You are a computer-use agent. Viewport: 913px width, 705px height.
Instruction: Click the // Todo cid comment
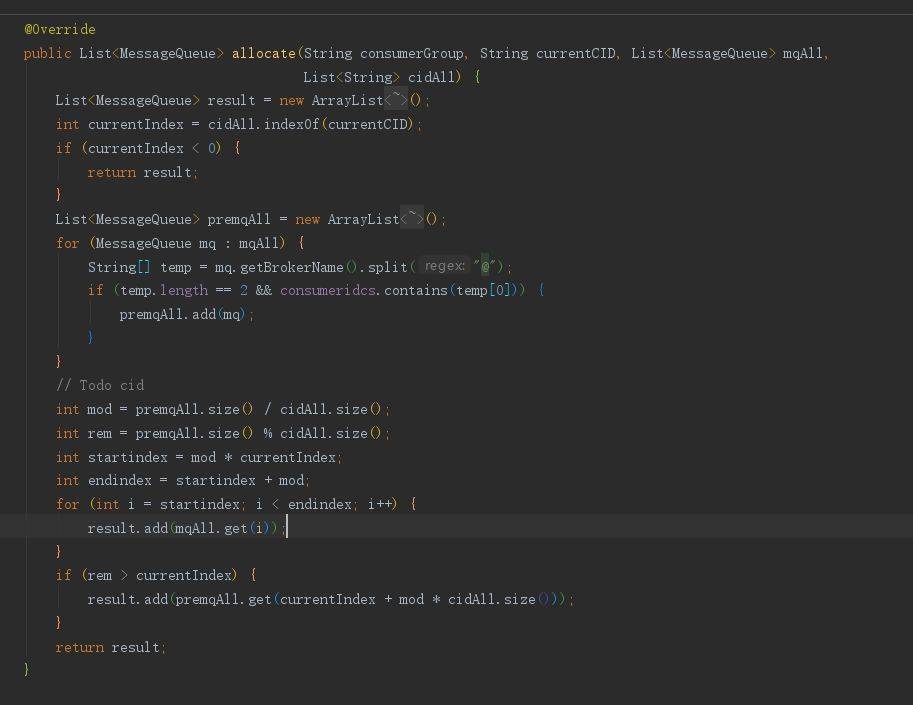tap(100, 385)
